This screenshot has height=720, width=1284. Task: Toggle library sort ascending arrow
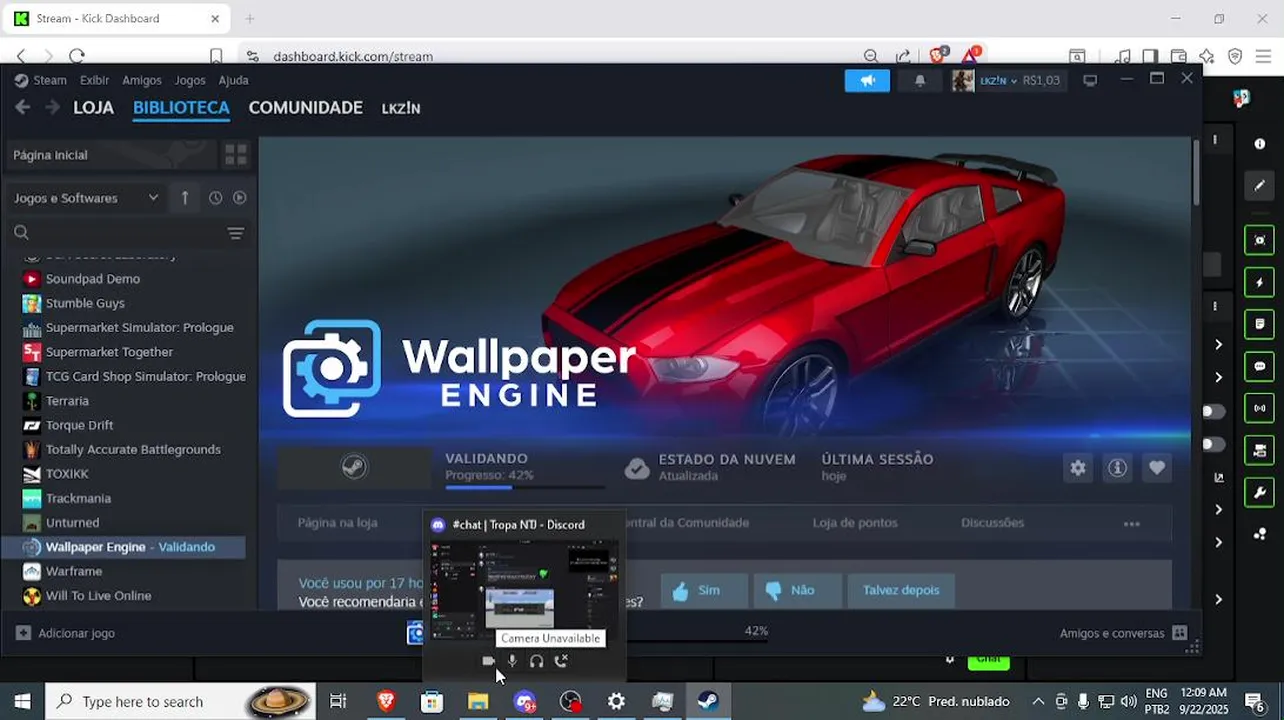[x=185, y=198]
